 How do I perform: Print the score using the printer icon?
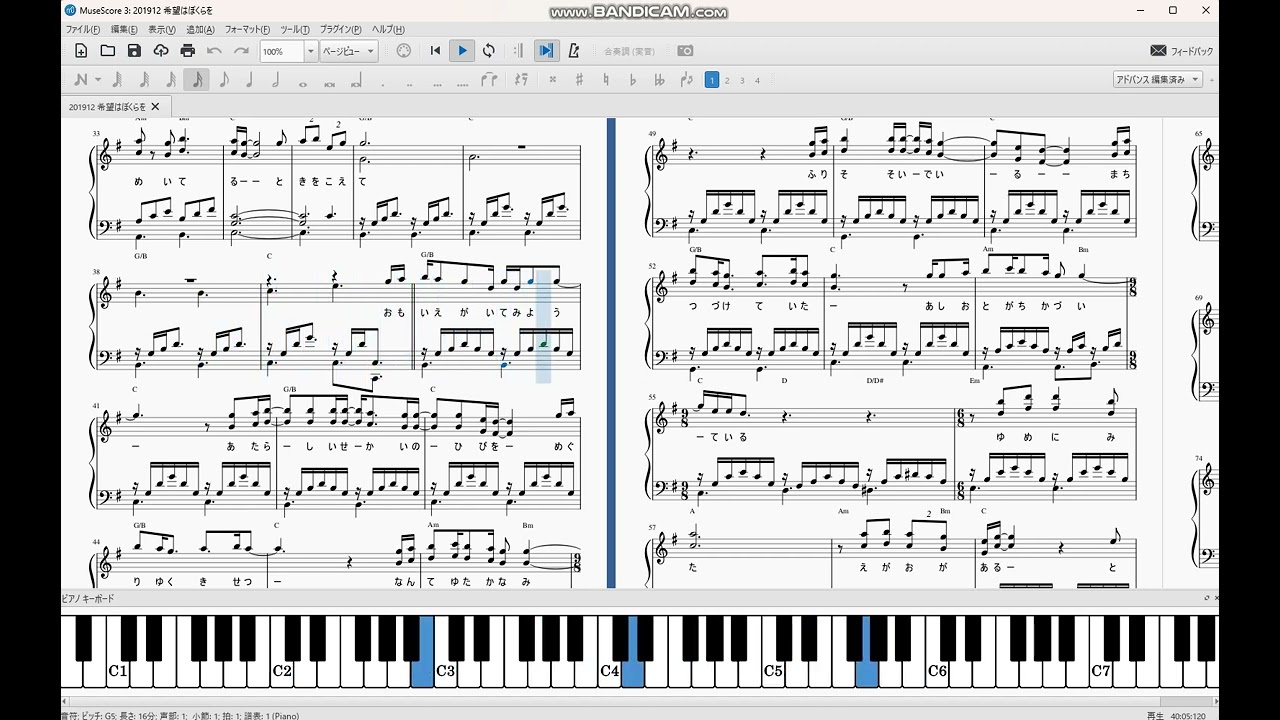click(x=188, y=51)
